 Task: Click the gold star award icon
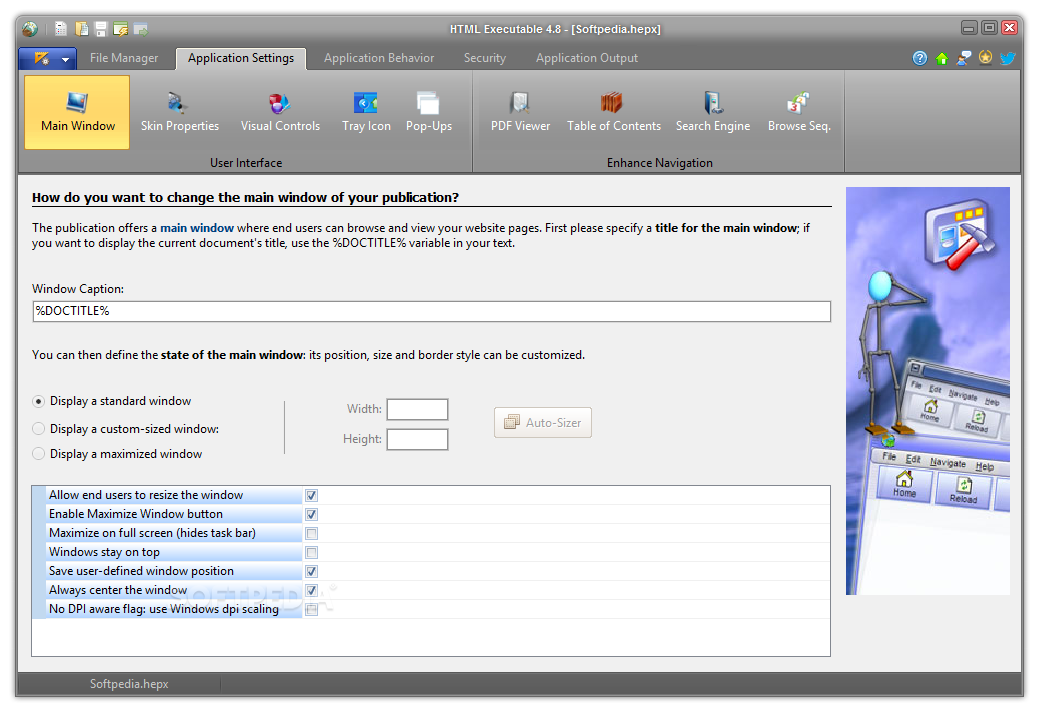(985, 58)
